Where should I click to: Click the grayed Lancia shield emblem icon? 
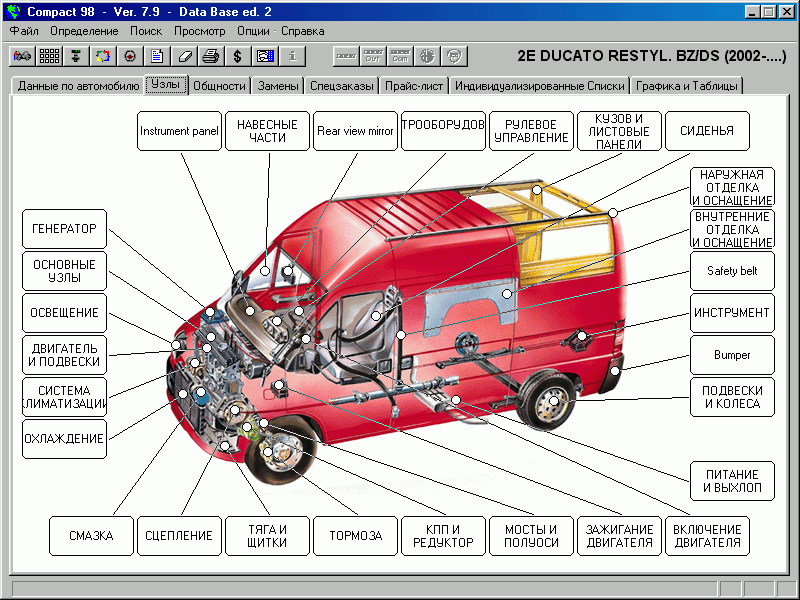(x=454, y=56)
